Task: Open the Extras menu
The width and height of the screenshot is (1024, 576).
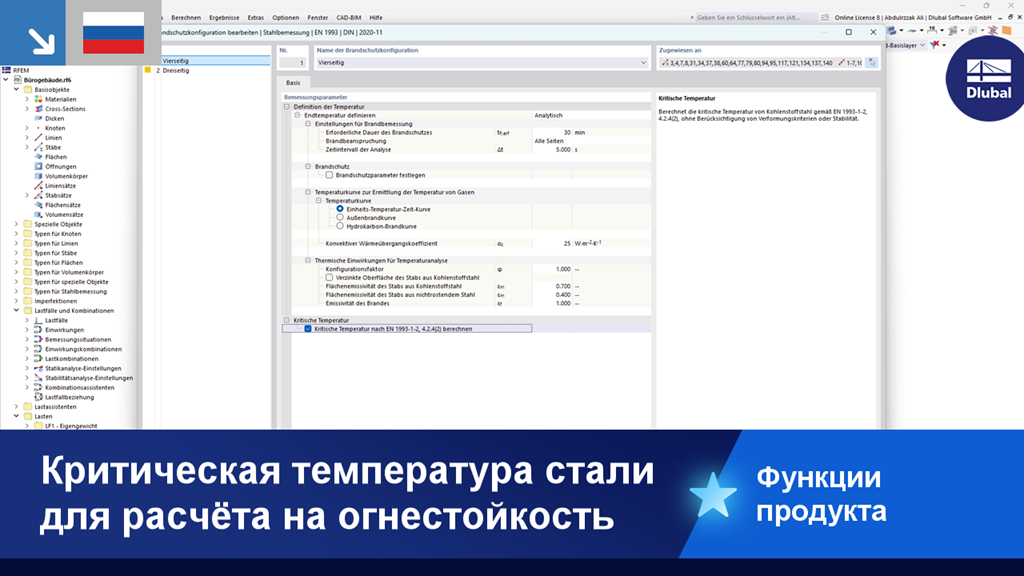Action: 255,18
